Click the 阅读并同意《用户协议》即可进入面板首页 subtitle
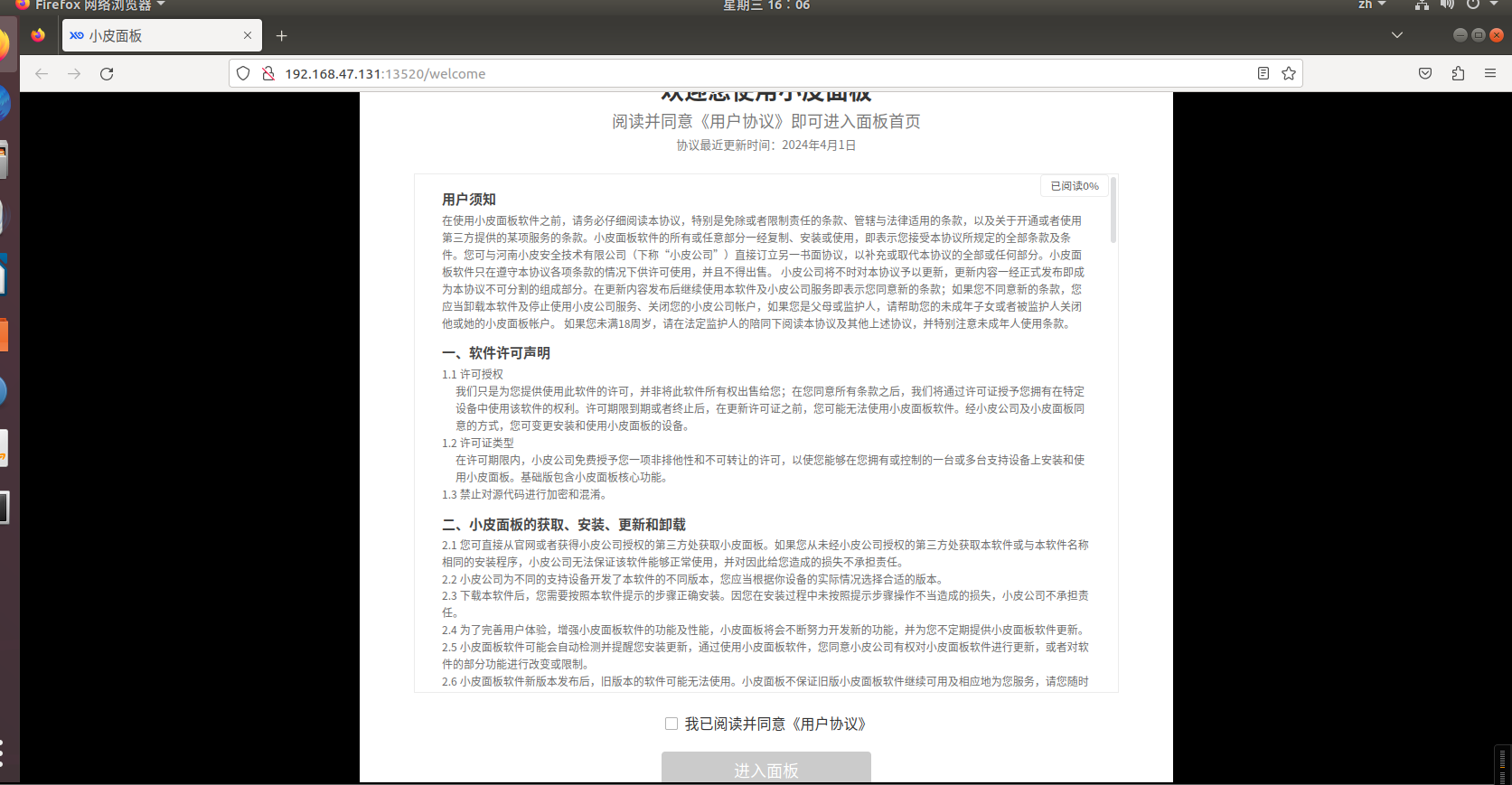 (766, 122)
